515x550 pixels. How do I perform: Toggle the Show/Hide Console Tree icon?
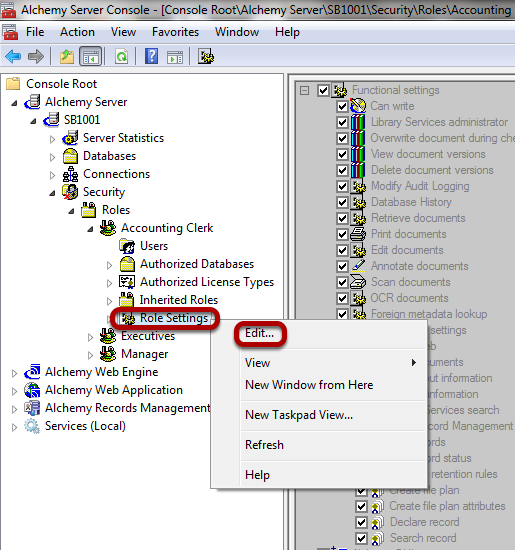[x=91, y=56]
